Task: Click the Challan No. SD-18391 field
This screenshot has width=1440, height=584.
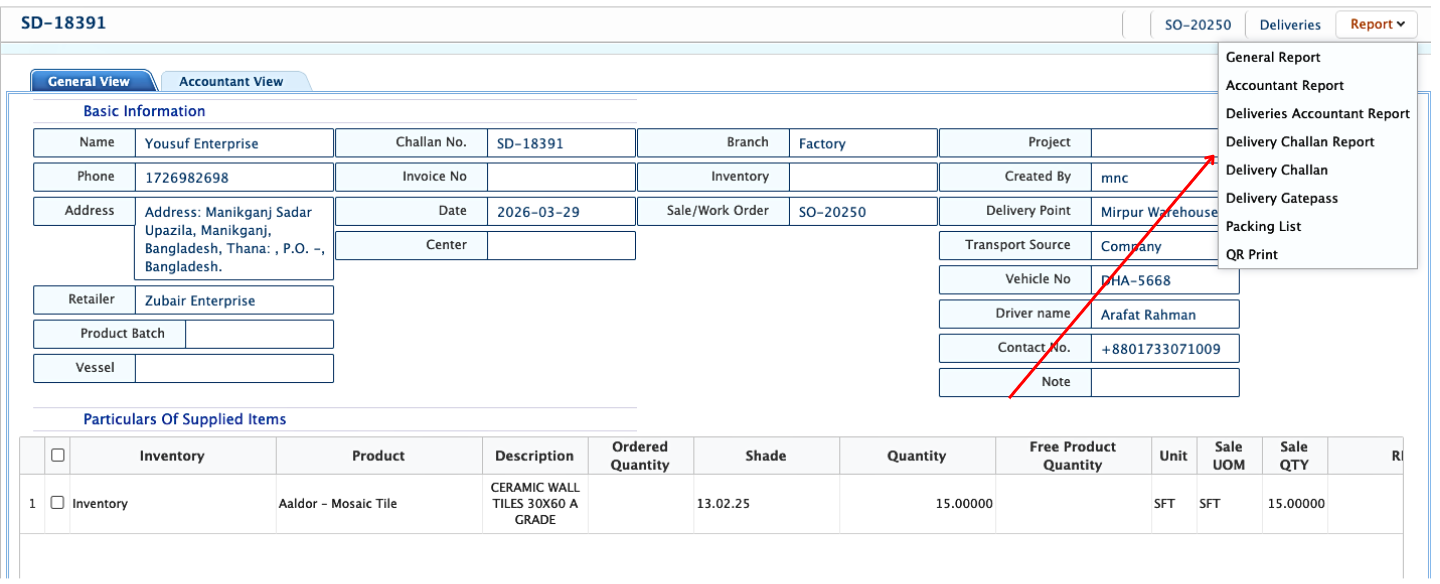Action: [560, 143]
